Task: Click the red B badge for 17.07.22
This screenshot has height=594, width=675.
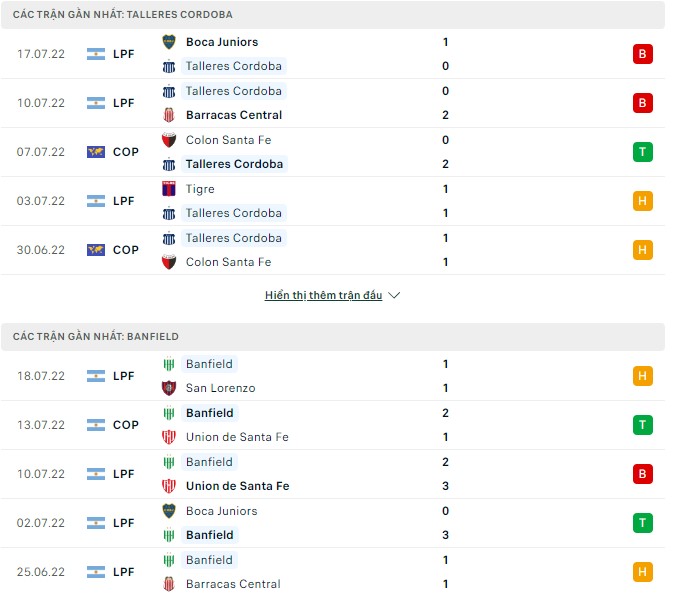Action: pos(642,54)
